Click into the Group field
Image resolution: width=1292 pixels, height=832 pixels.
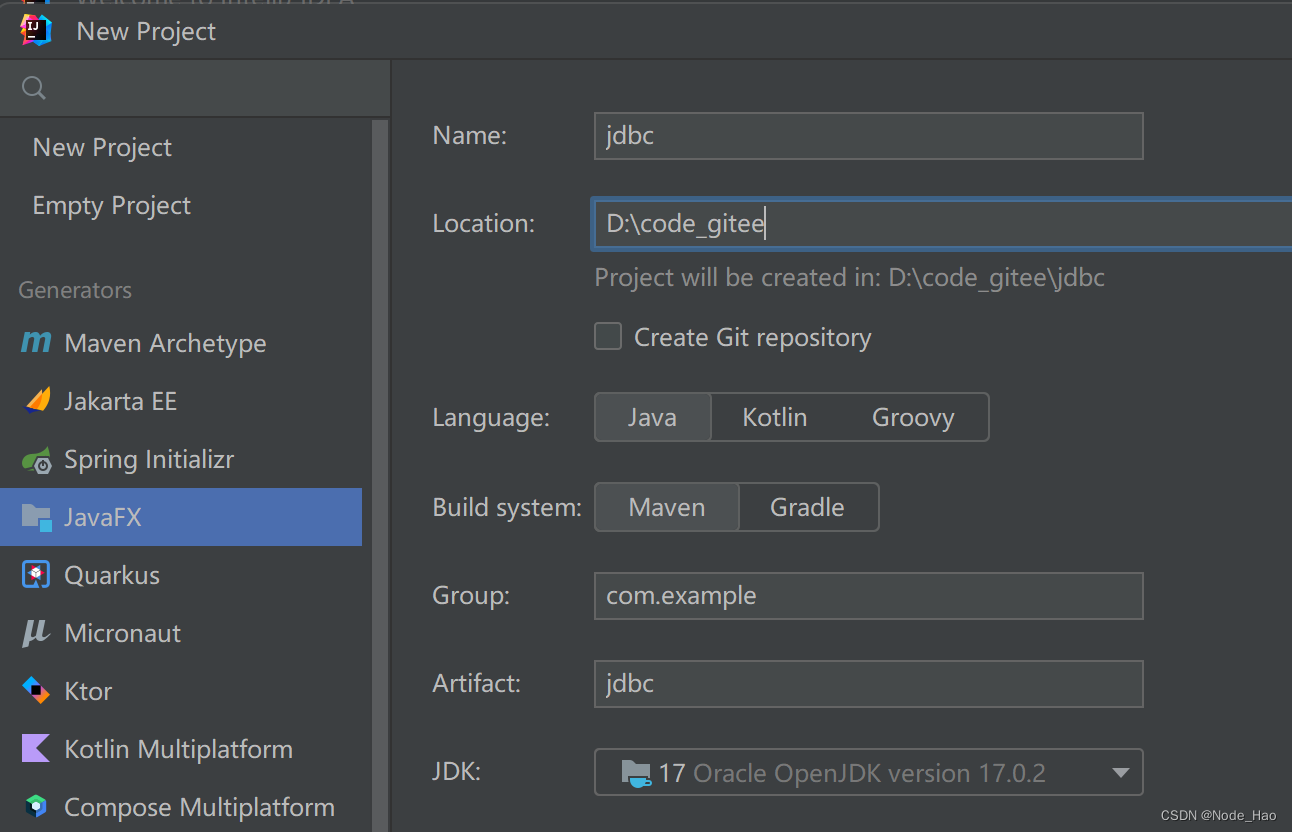point(868,595)
